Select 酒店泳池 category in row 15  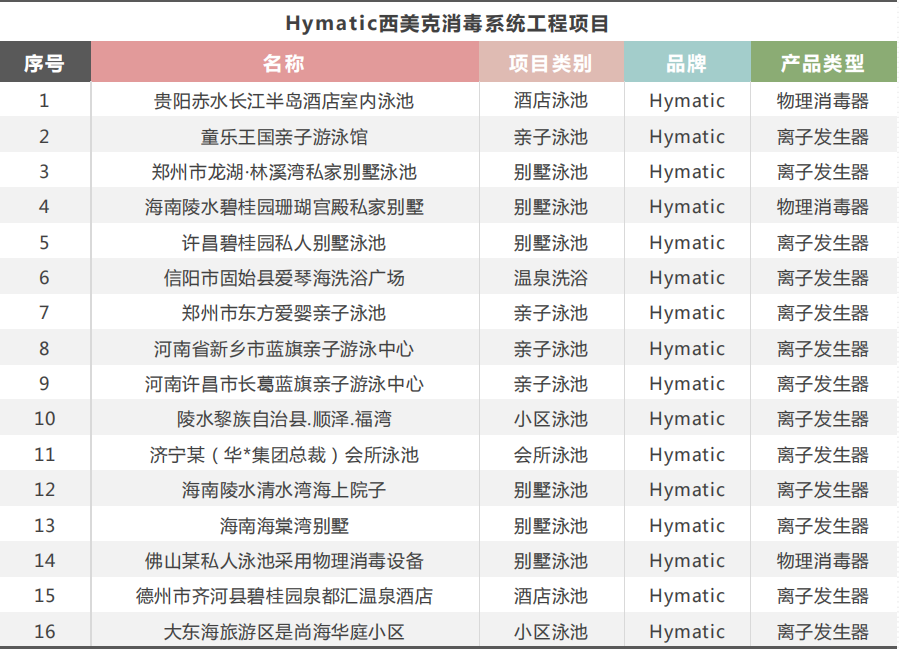[x=551, y=596]
